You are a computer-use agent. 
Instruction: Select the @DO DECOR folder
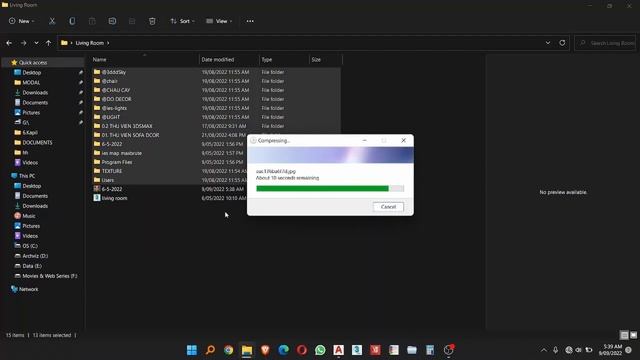116,99
